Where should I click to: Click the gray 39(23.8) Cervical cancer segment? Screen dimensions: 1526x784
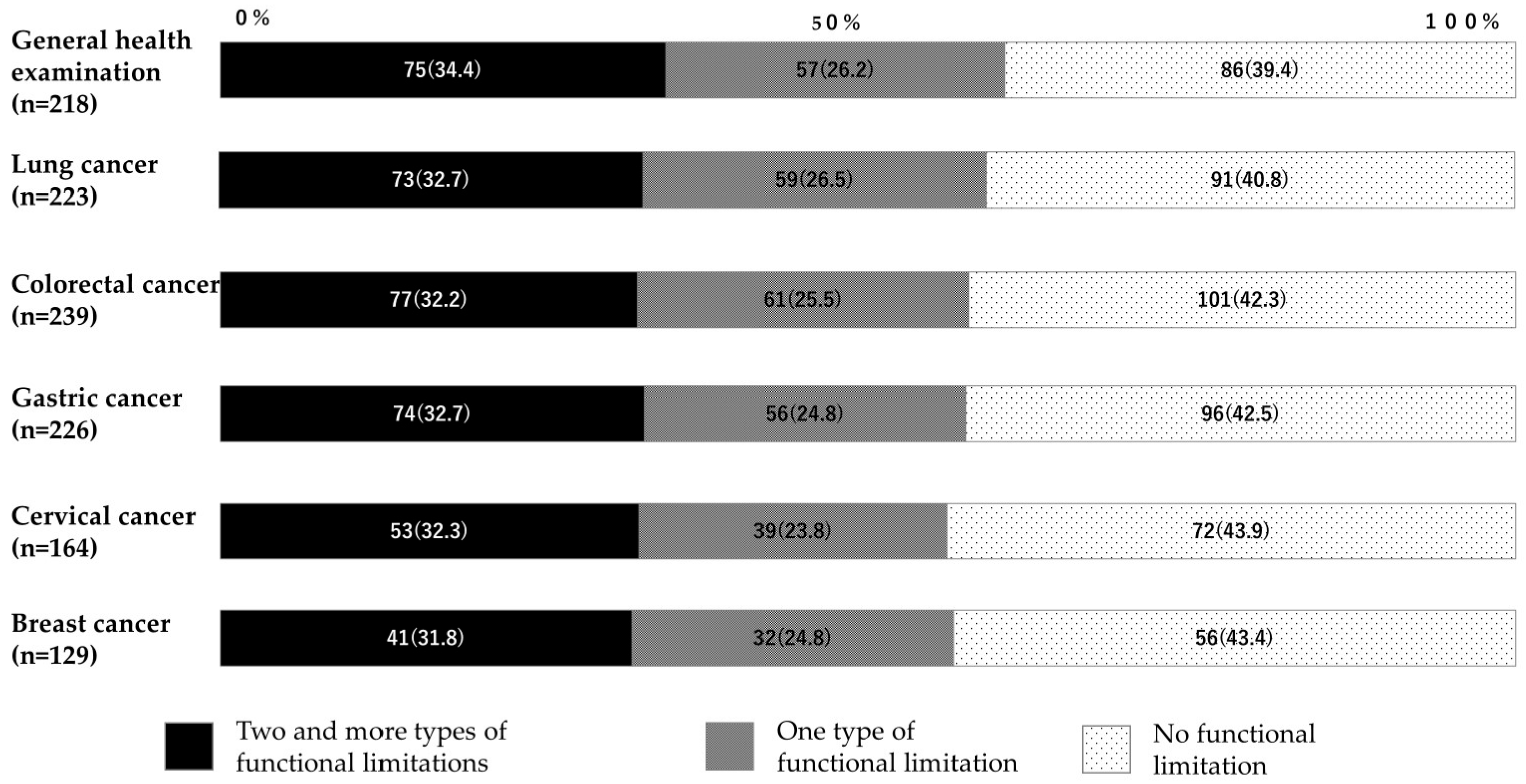[792, 531]
